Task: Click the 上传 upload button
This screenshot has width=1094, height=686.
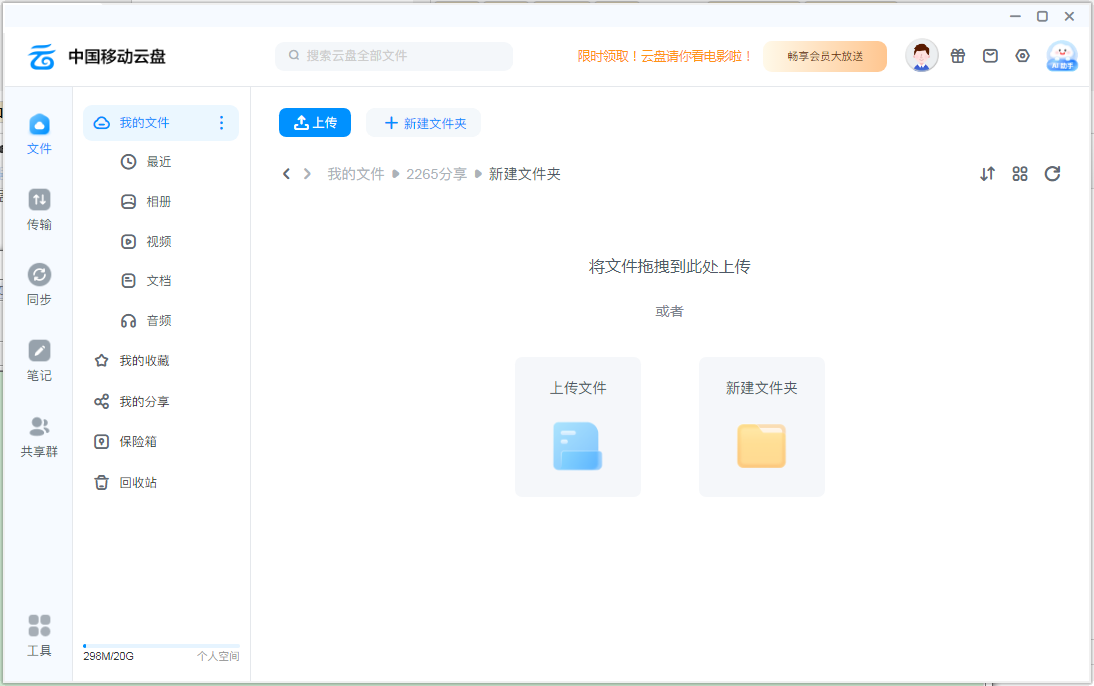Action: (x=314, y=122)
